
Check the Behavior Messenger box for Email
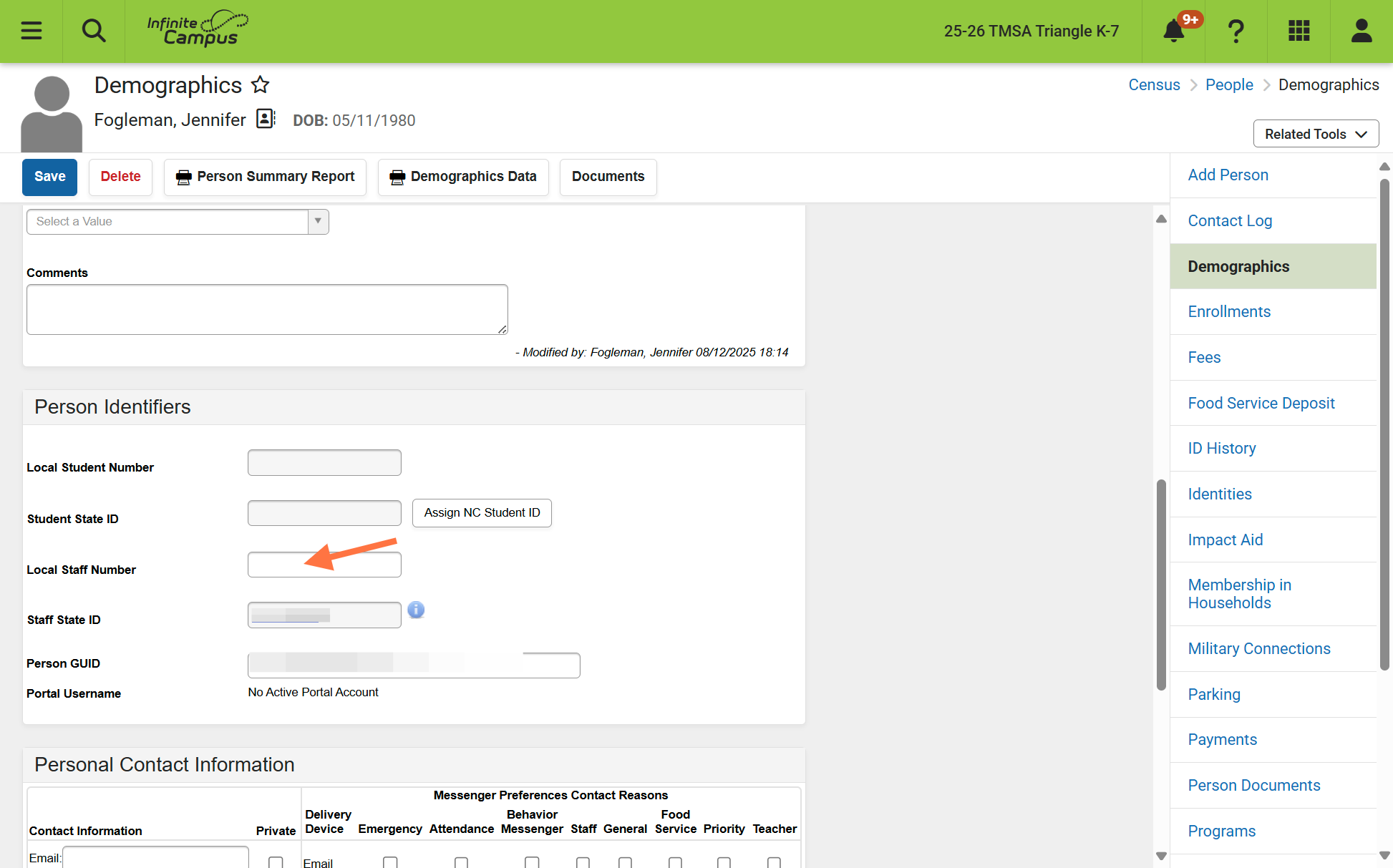point(532,862)
